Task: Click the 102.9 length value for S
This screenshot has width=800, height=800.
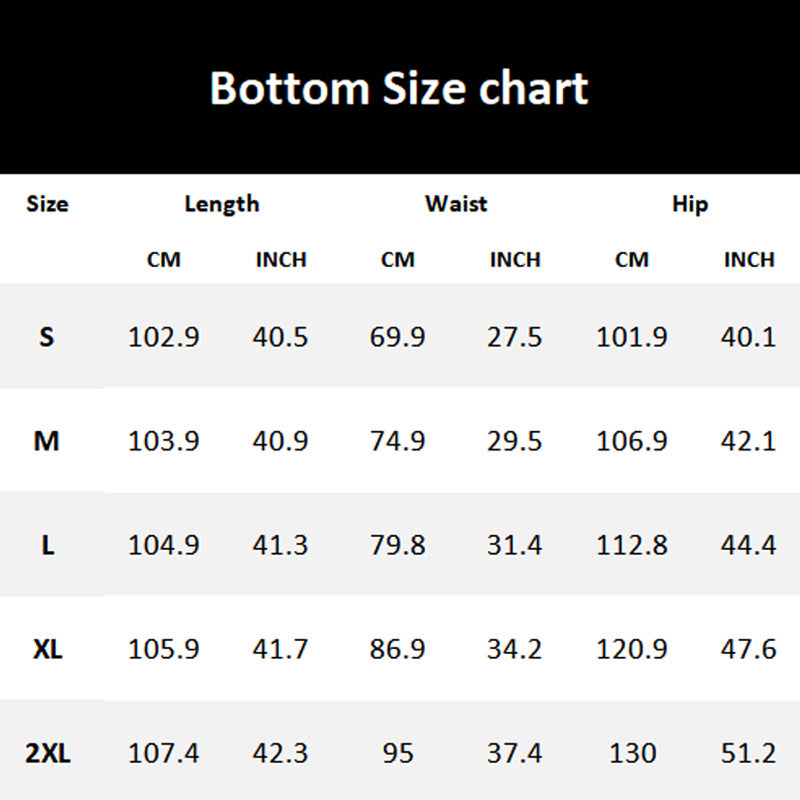Action: coord(163,337)
